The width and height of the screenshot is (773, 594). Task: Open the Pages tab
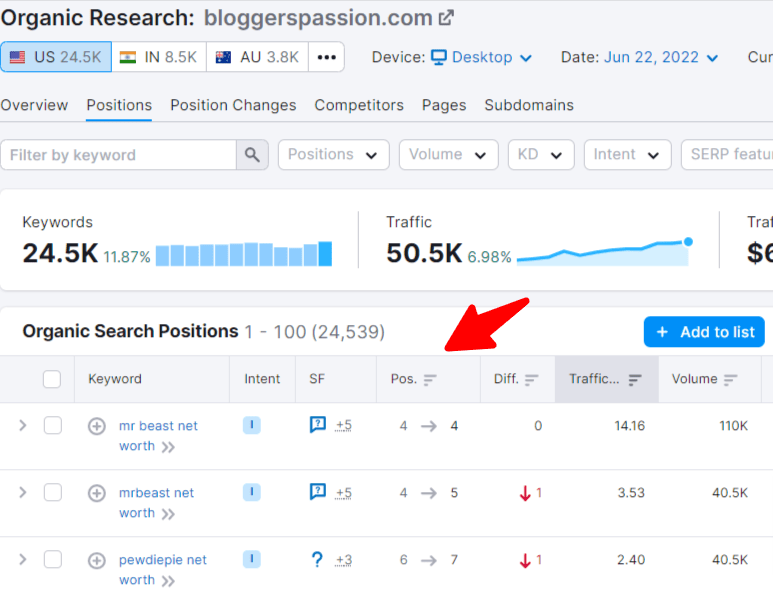pos(444,105)
